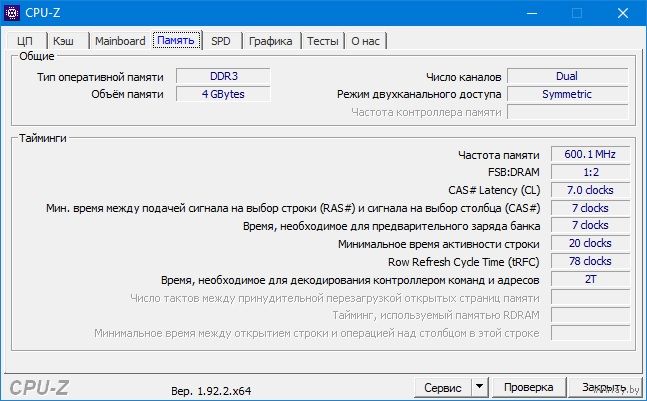Viewport: 647px width, 401px height.
Task: Open the Mainboard tab
Action: (120, 41)
